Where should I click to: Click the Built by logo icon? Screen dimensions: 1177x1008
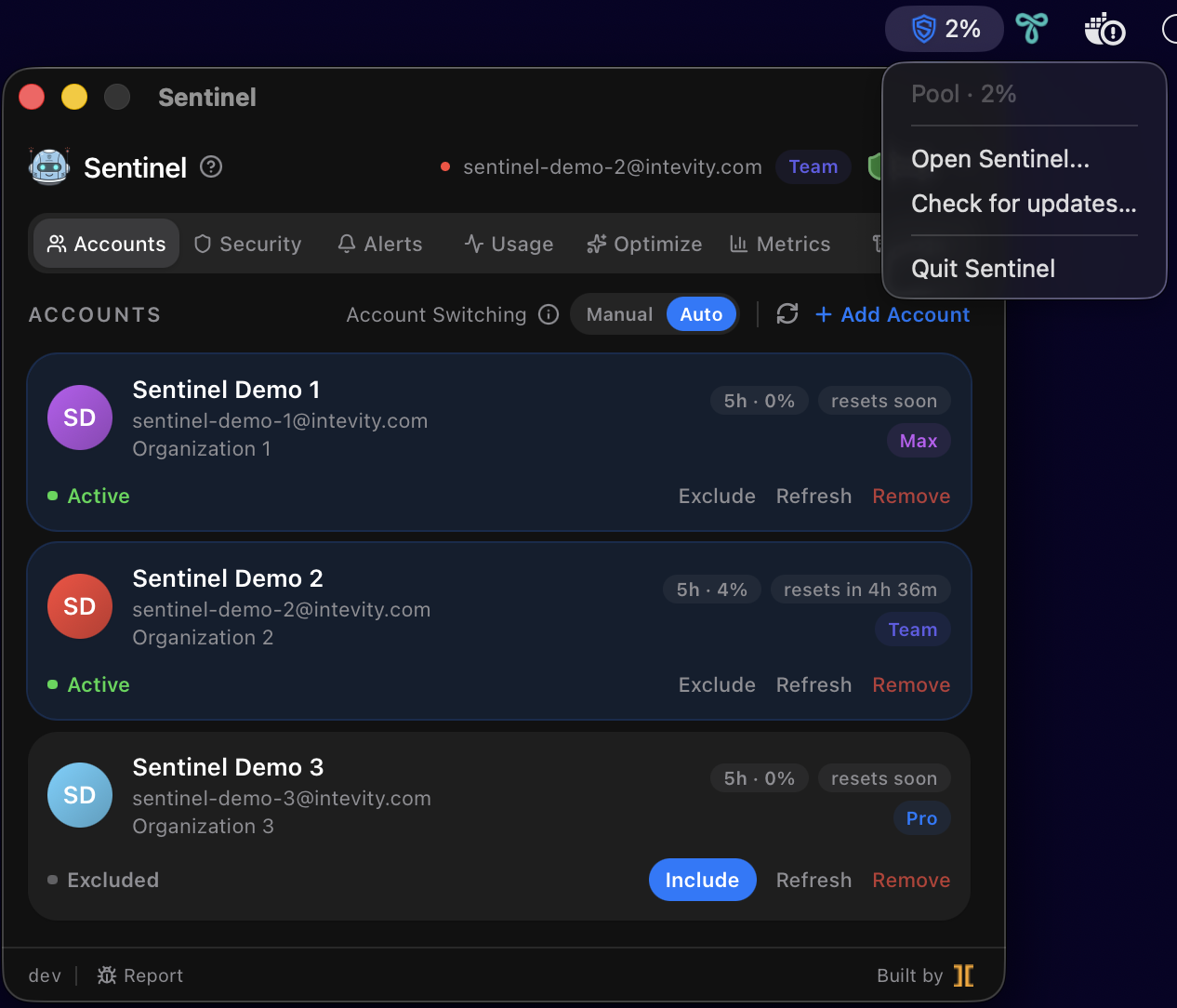[964, 975]
